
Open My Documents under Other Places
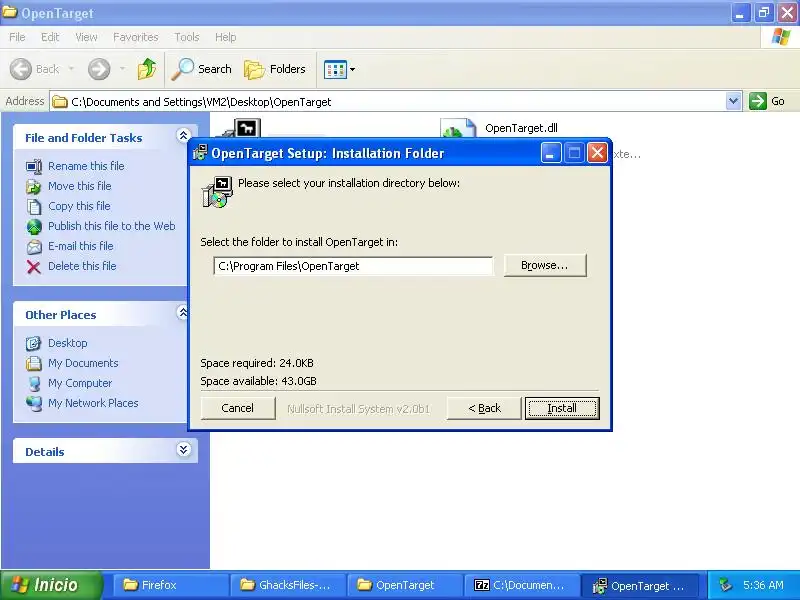(83, 363)
